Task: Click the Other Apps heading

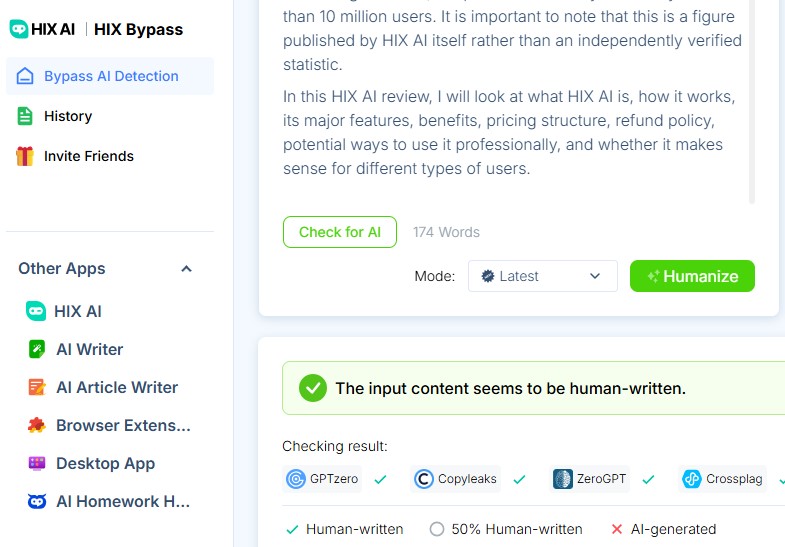Action: 62,269
